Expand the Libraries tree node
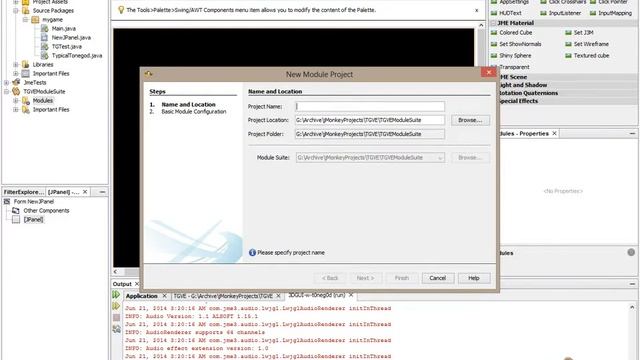Viewport: 640px width, 360px height. tap(16, 64)
